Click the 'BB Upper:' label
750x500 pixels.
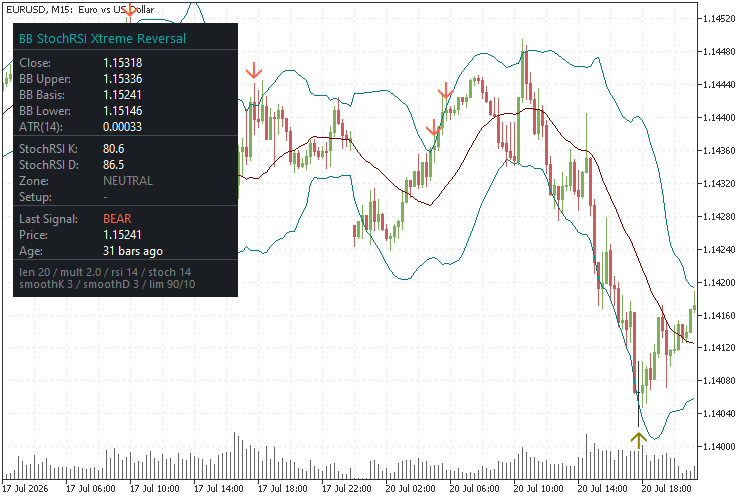(x=45, y=78)
